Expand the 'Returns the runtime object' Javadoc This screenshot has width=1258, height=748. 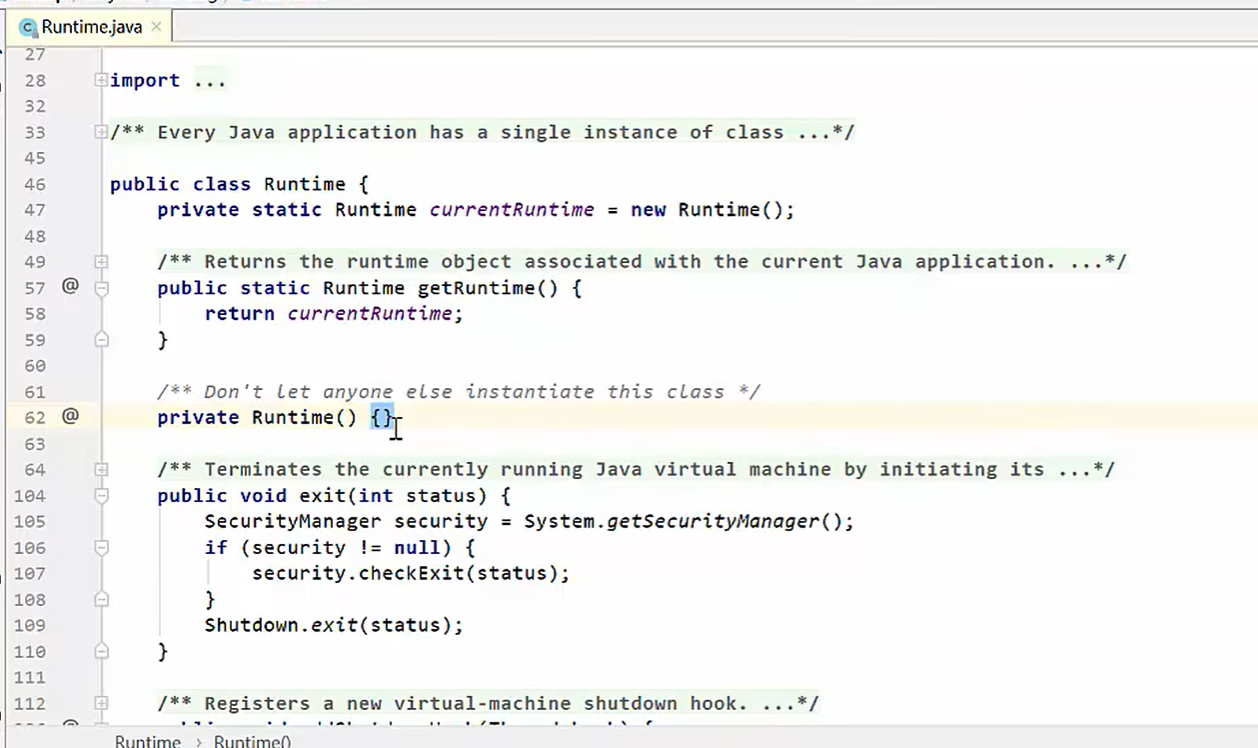coord(101,262)
